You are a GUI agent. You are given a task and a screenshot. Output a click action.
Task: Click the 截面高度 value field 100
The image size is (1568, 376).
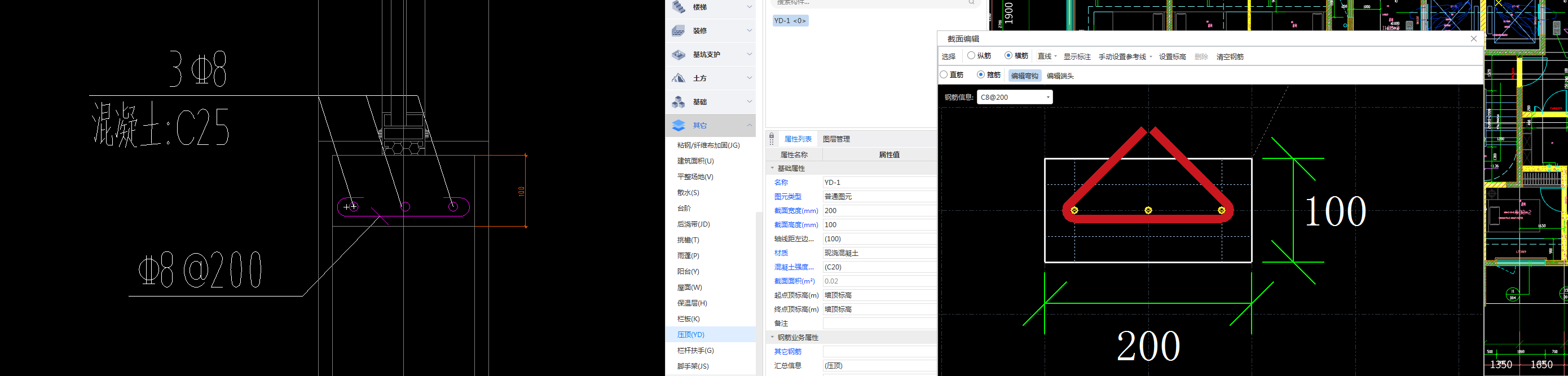pos(879,224)
